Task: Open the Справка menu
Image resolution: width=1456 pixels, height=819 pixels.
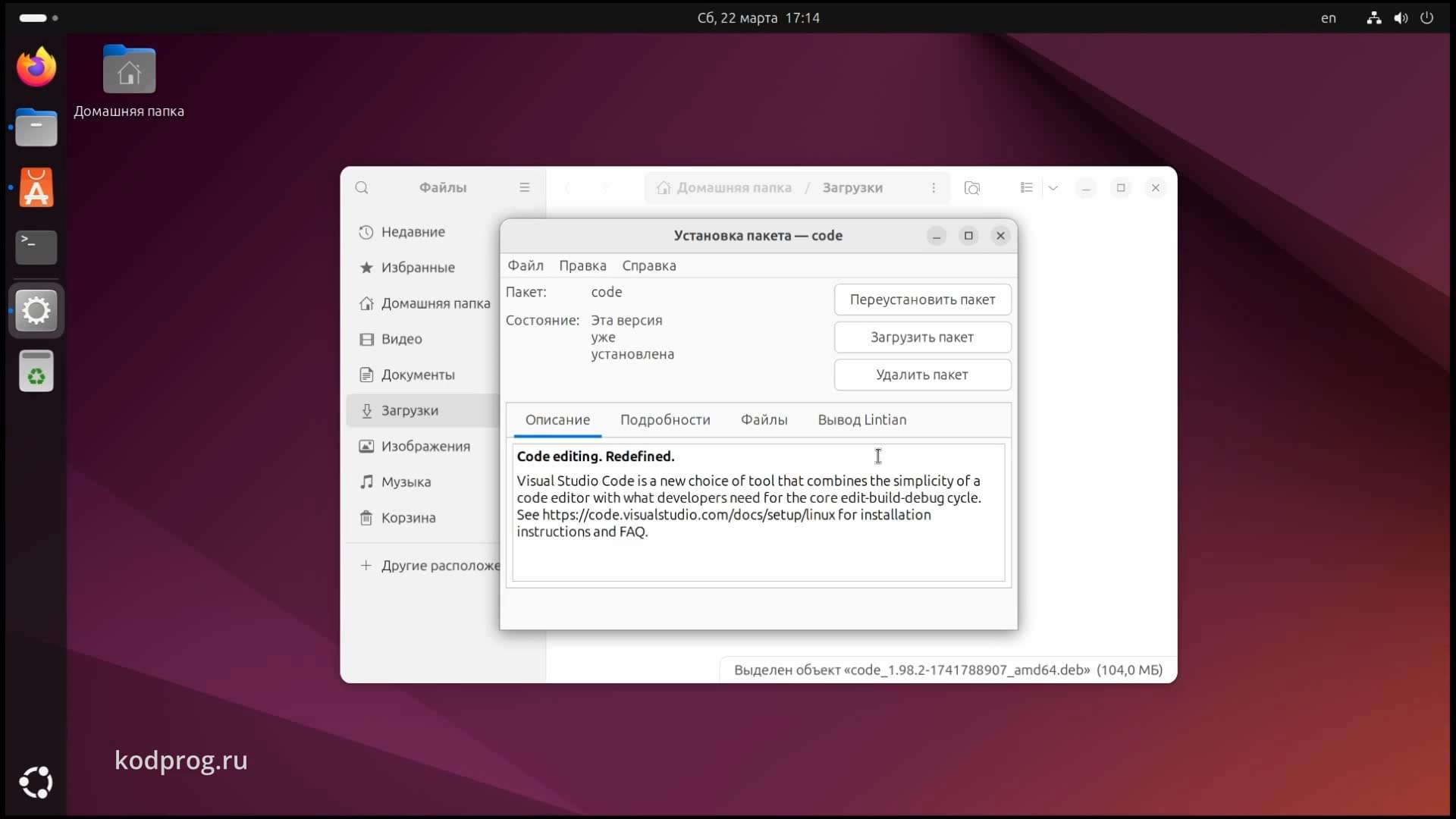Action: [x=649, y=265]
